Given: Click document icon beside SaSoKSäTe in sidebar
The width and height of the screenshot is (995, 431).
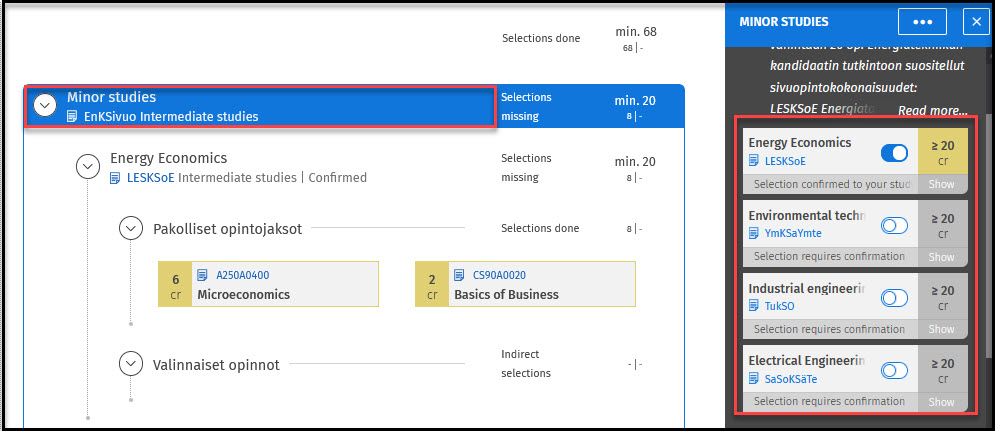Looking at the screenshot, I should point(754,379).
